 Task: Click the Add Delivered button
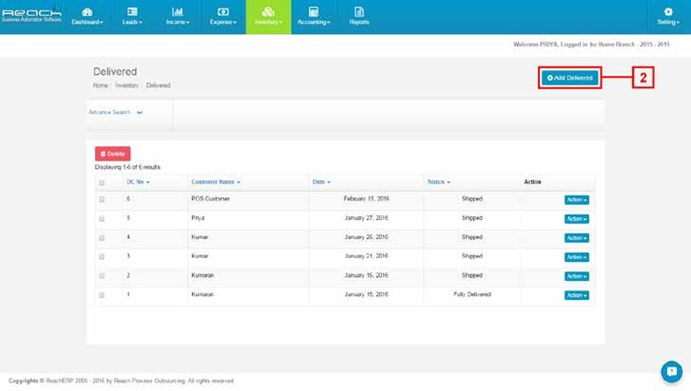coord(570,78)
